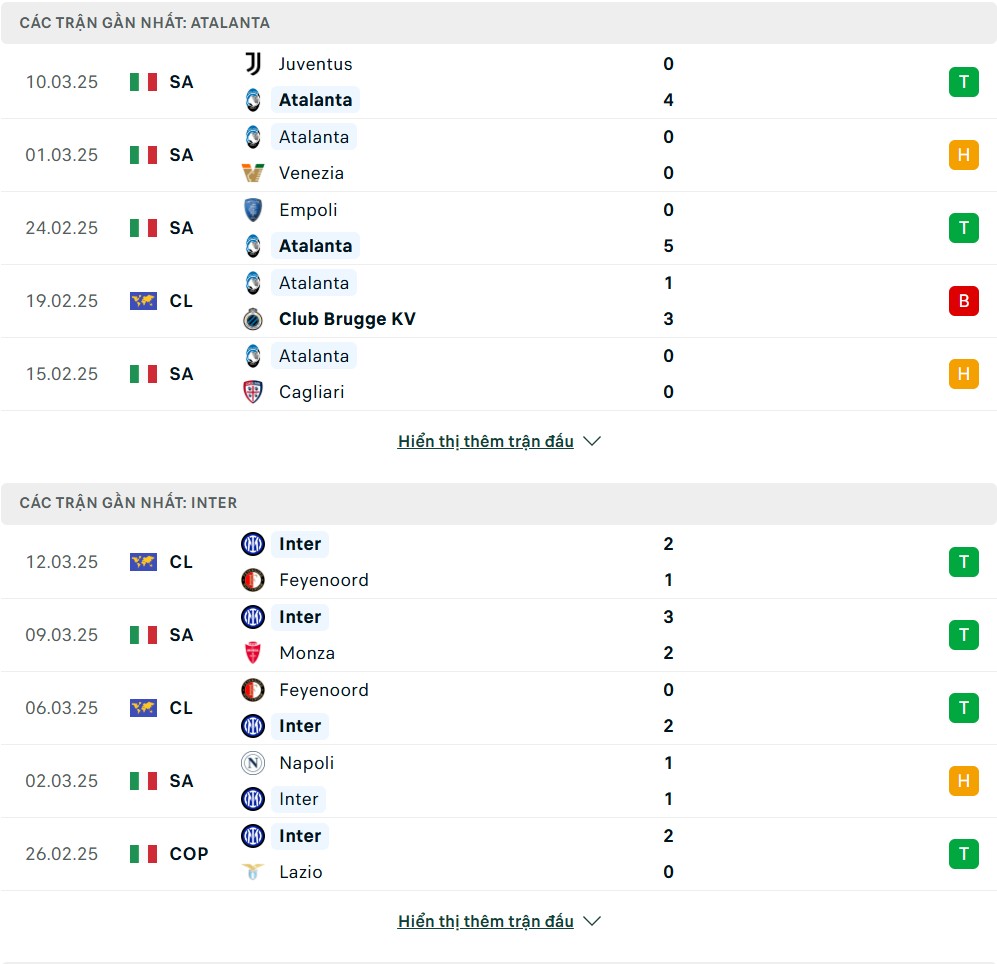
Task: Click the Empoli club crest
Action: point(253,210)
